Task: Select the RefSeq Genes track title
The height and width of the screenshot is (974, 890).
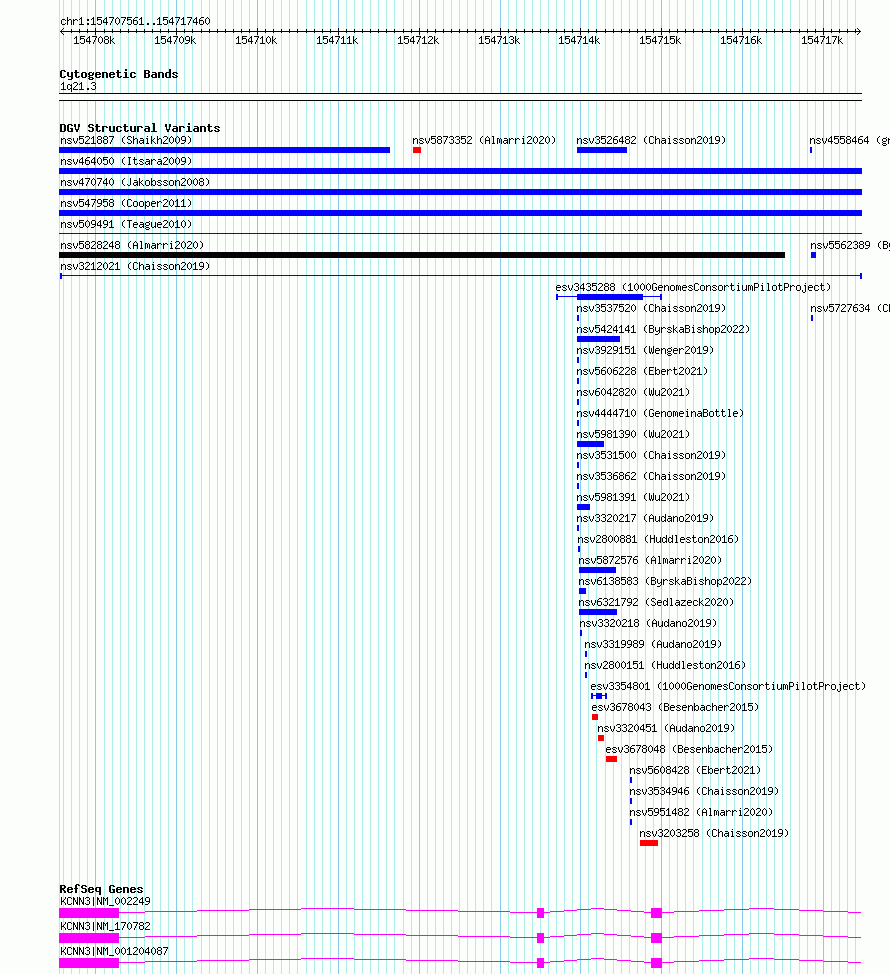Action: pos(101,889)
